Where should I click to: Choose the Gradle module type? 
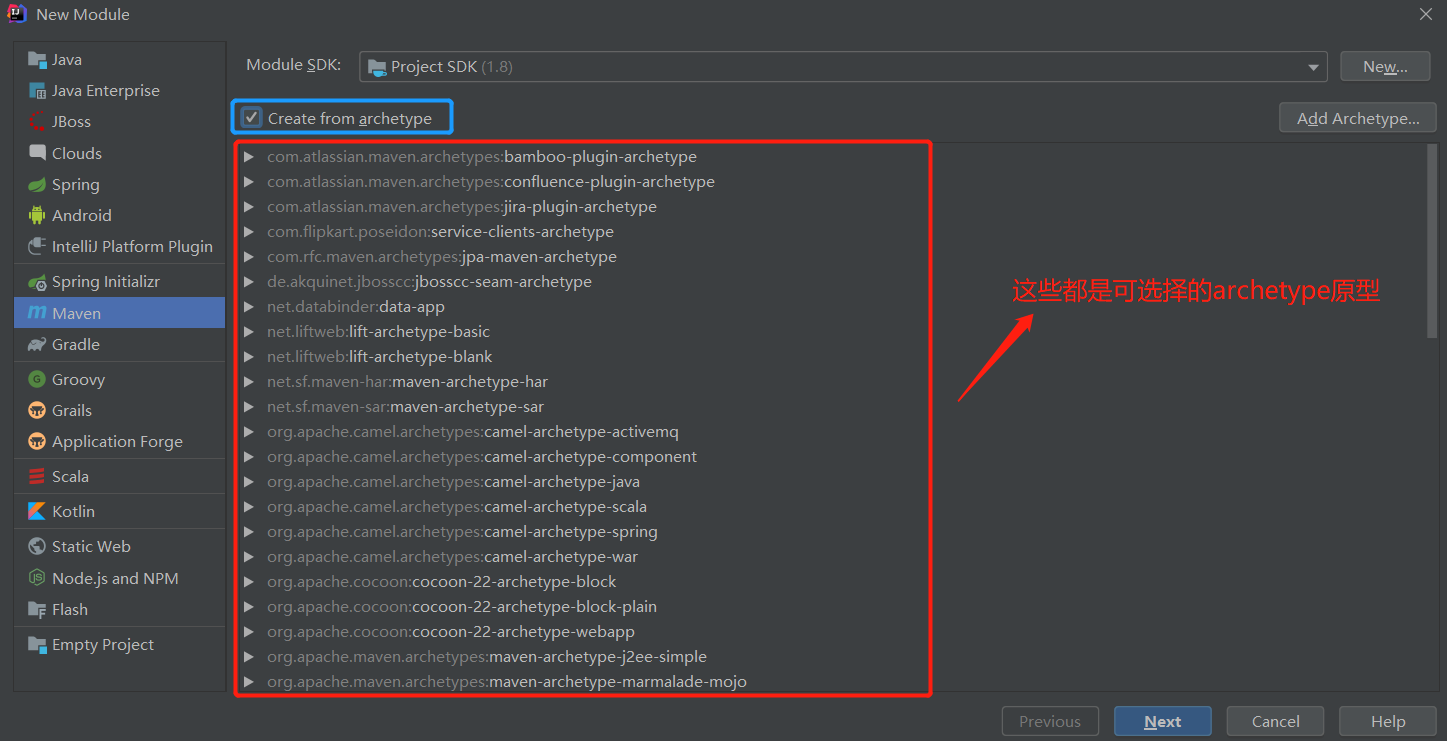tap(119, 345)
